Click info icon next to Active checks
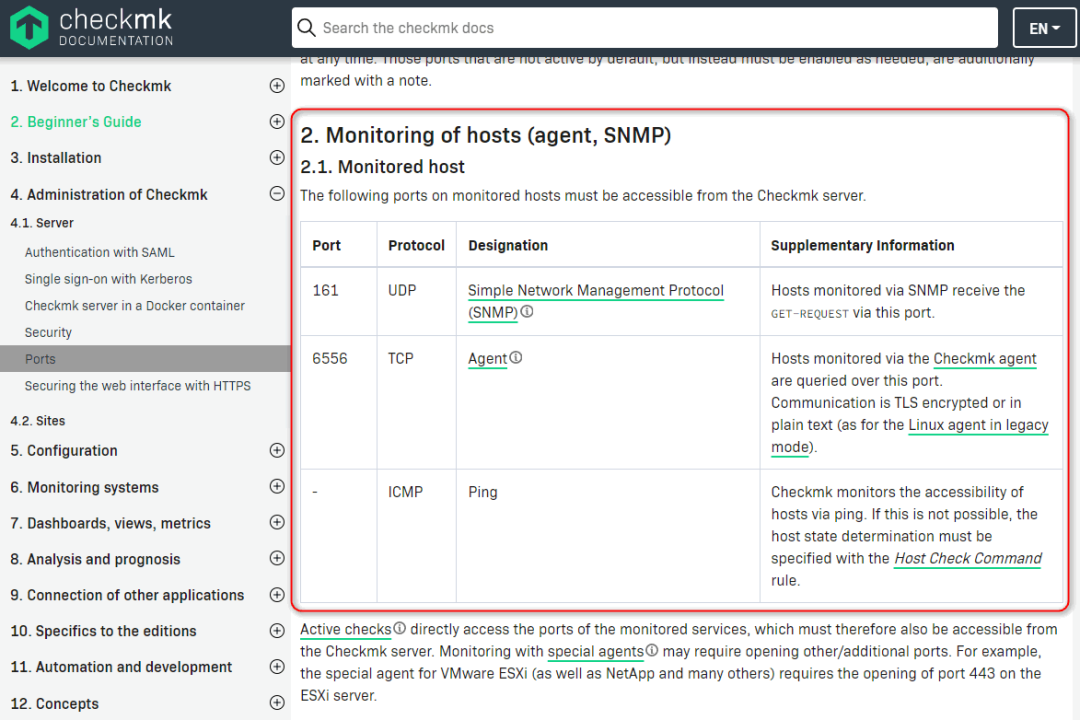 [399, 629]
